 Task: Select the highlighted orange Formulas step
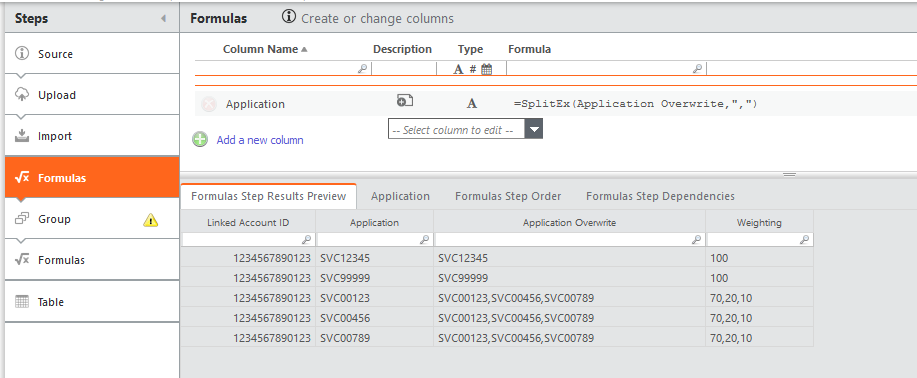point(92,177)
